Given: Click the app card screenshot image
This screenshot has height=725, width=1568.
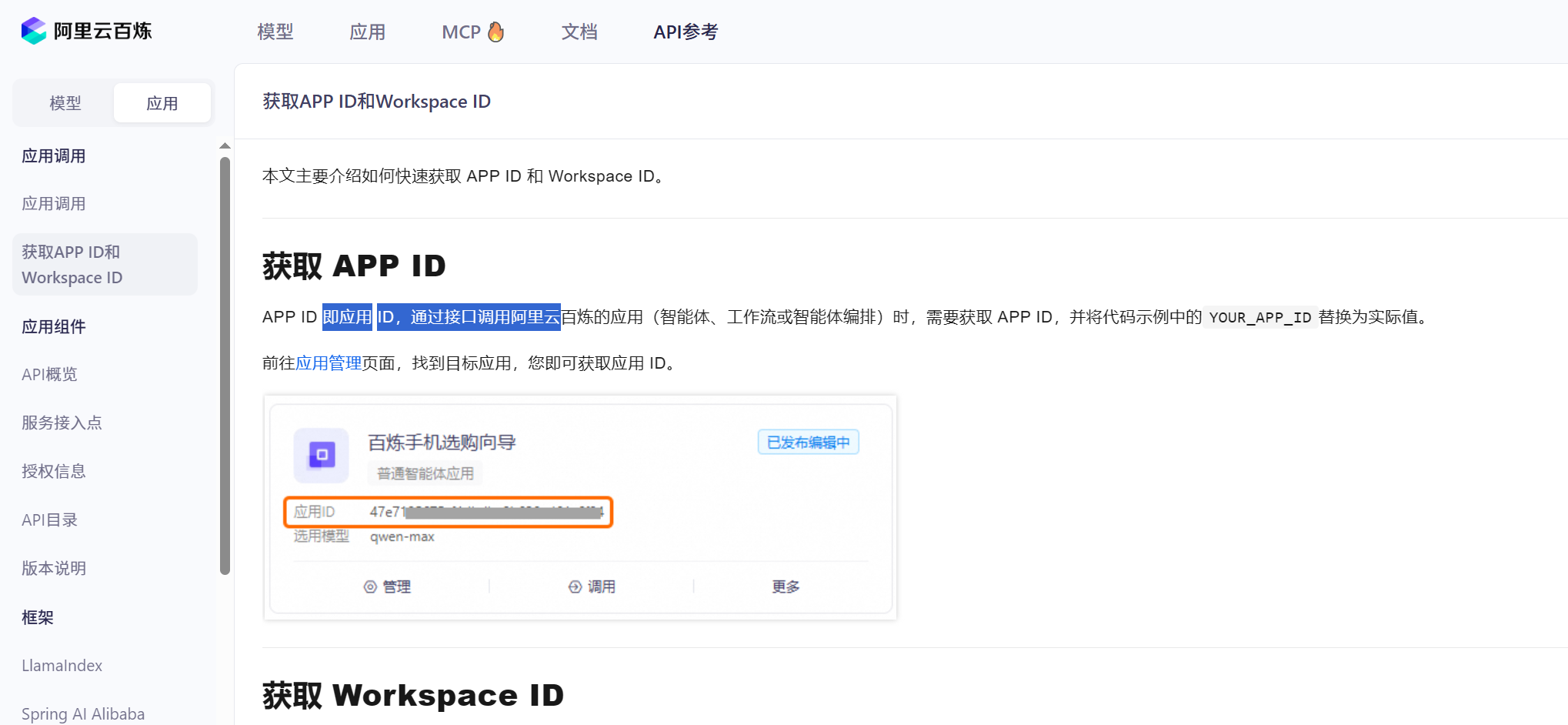Looking at the screenshot, I should pos(580,508).
